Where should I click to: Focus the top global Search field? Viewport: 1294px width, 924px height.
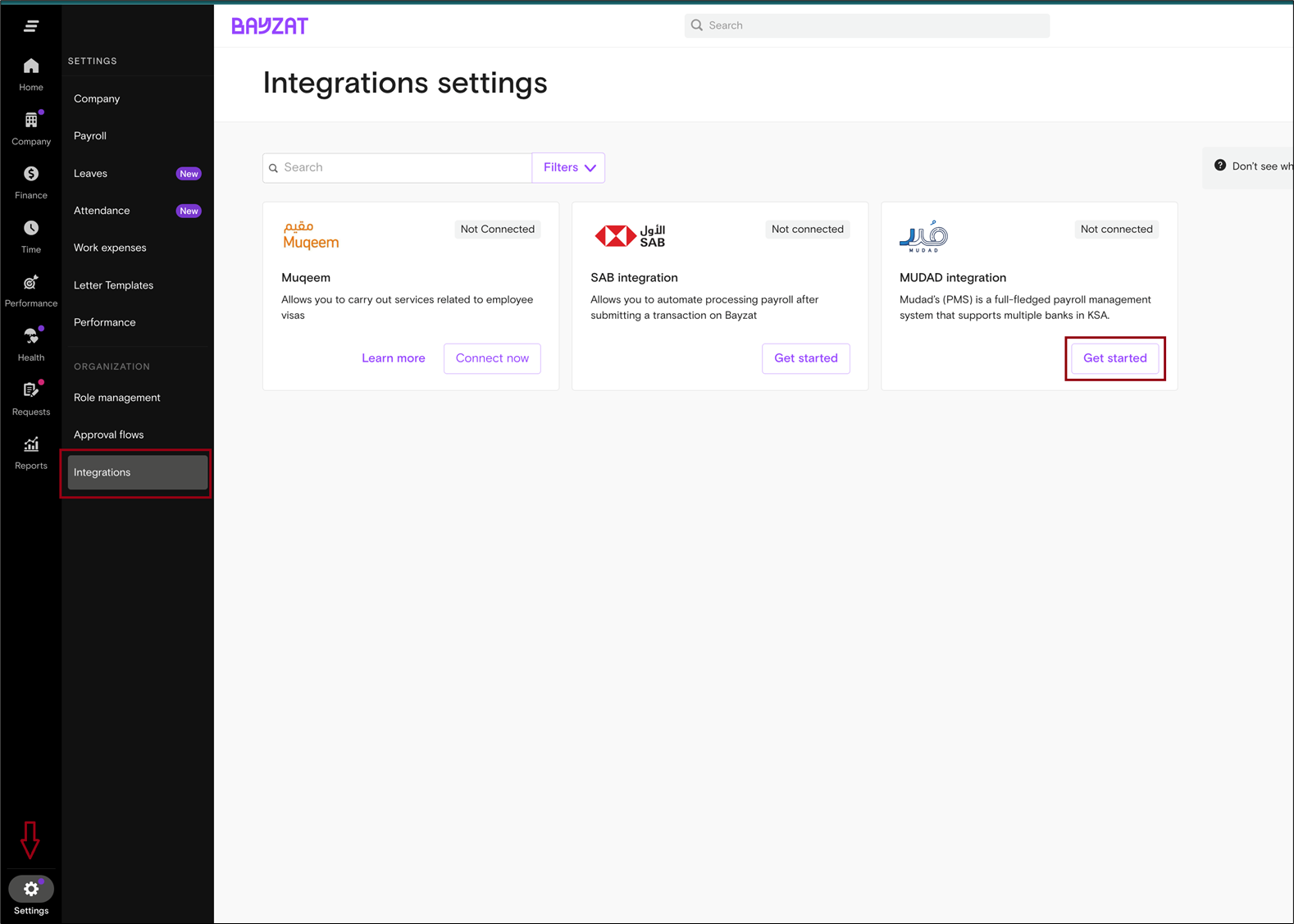coord(867,25)
